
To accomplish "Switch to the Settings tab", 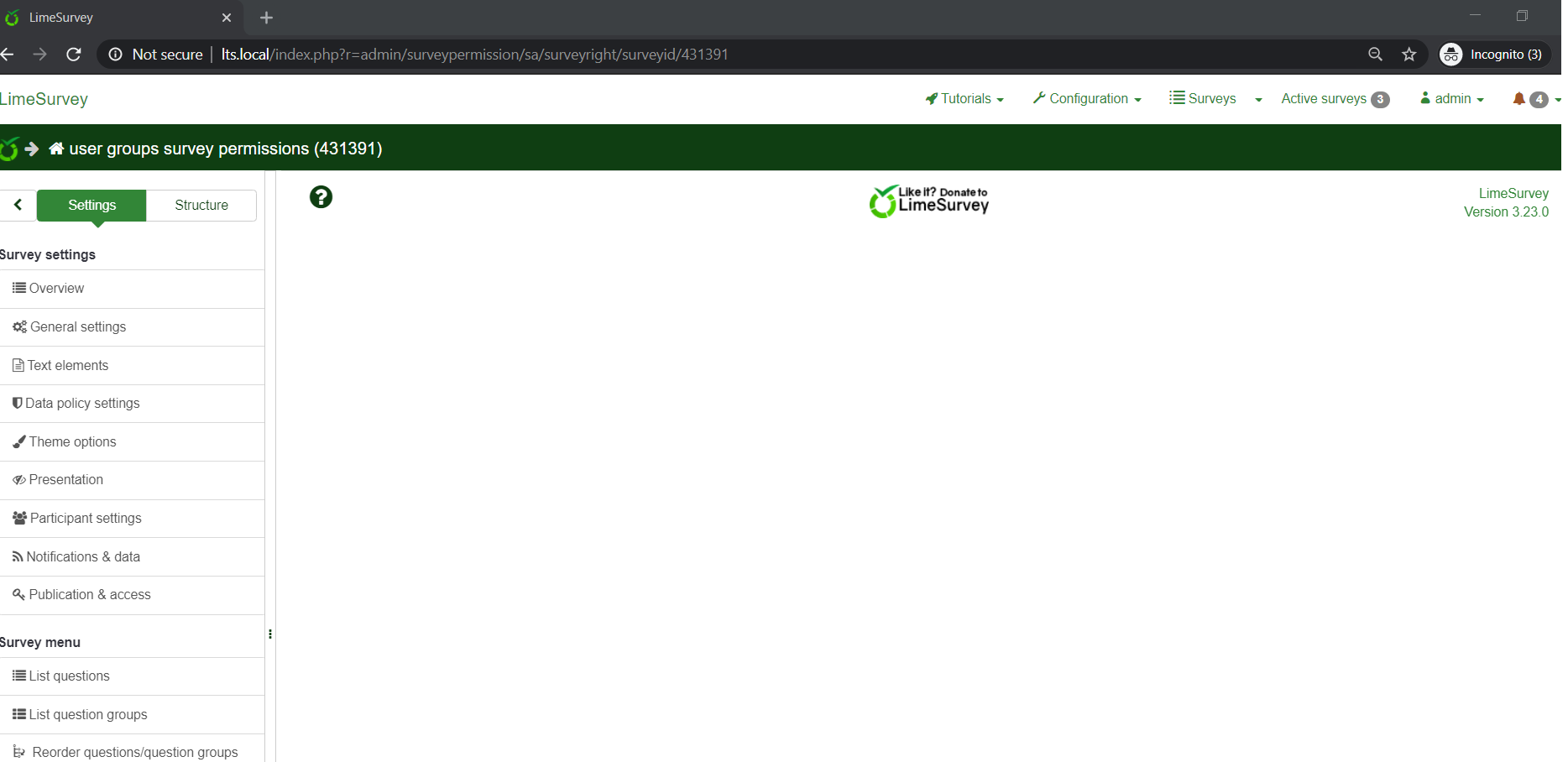I will (x=91, y=205).
